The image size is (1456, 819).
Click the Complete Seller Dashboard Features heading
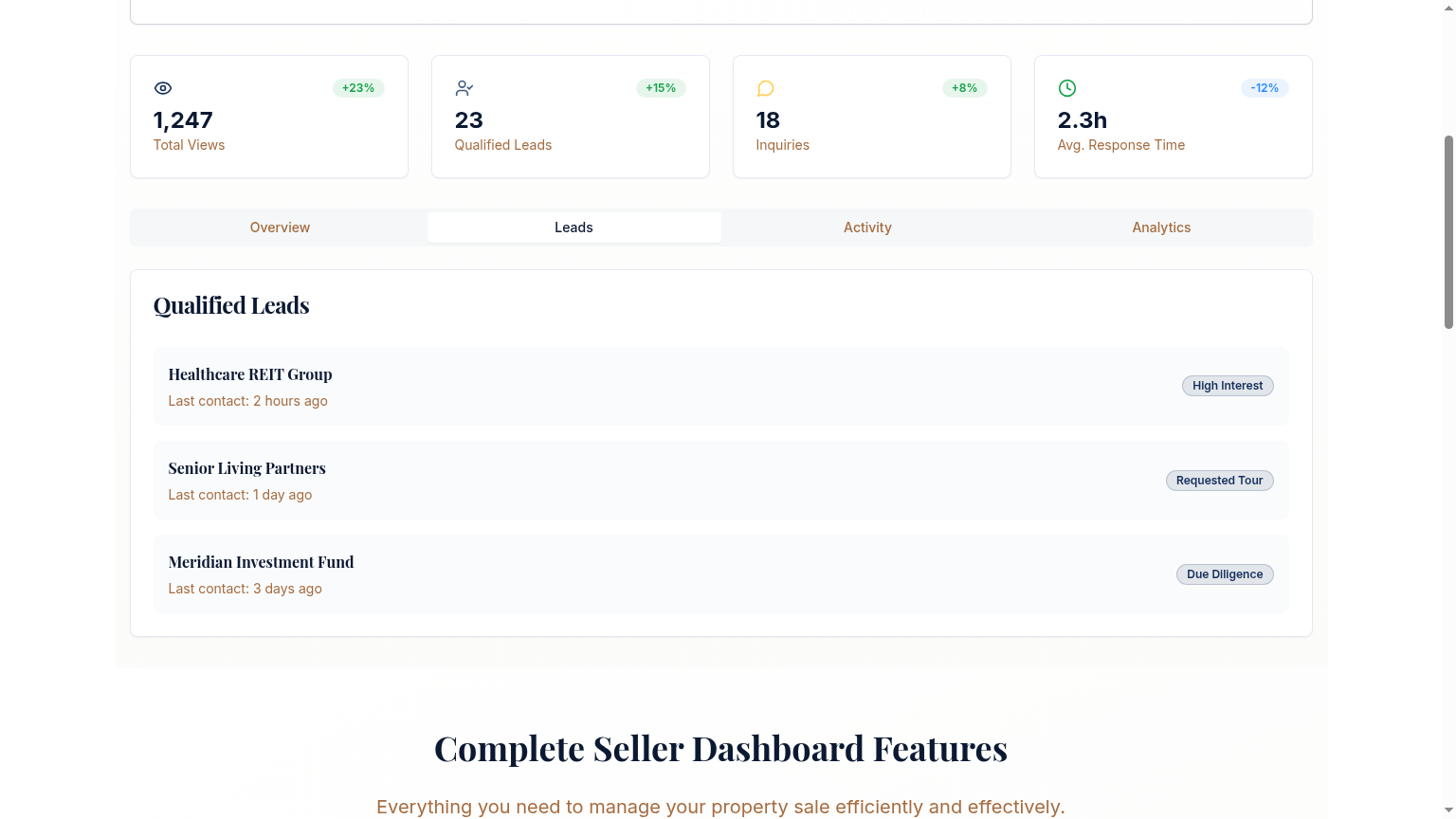coord(720,749)
